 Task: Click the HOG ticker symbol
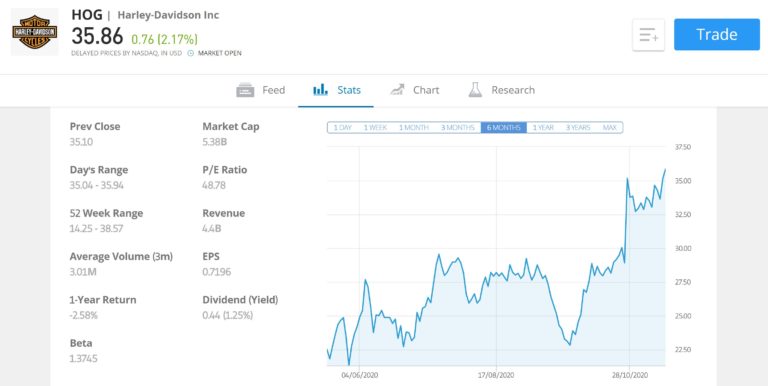(x=87, y=15)
